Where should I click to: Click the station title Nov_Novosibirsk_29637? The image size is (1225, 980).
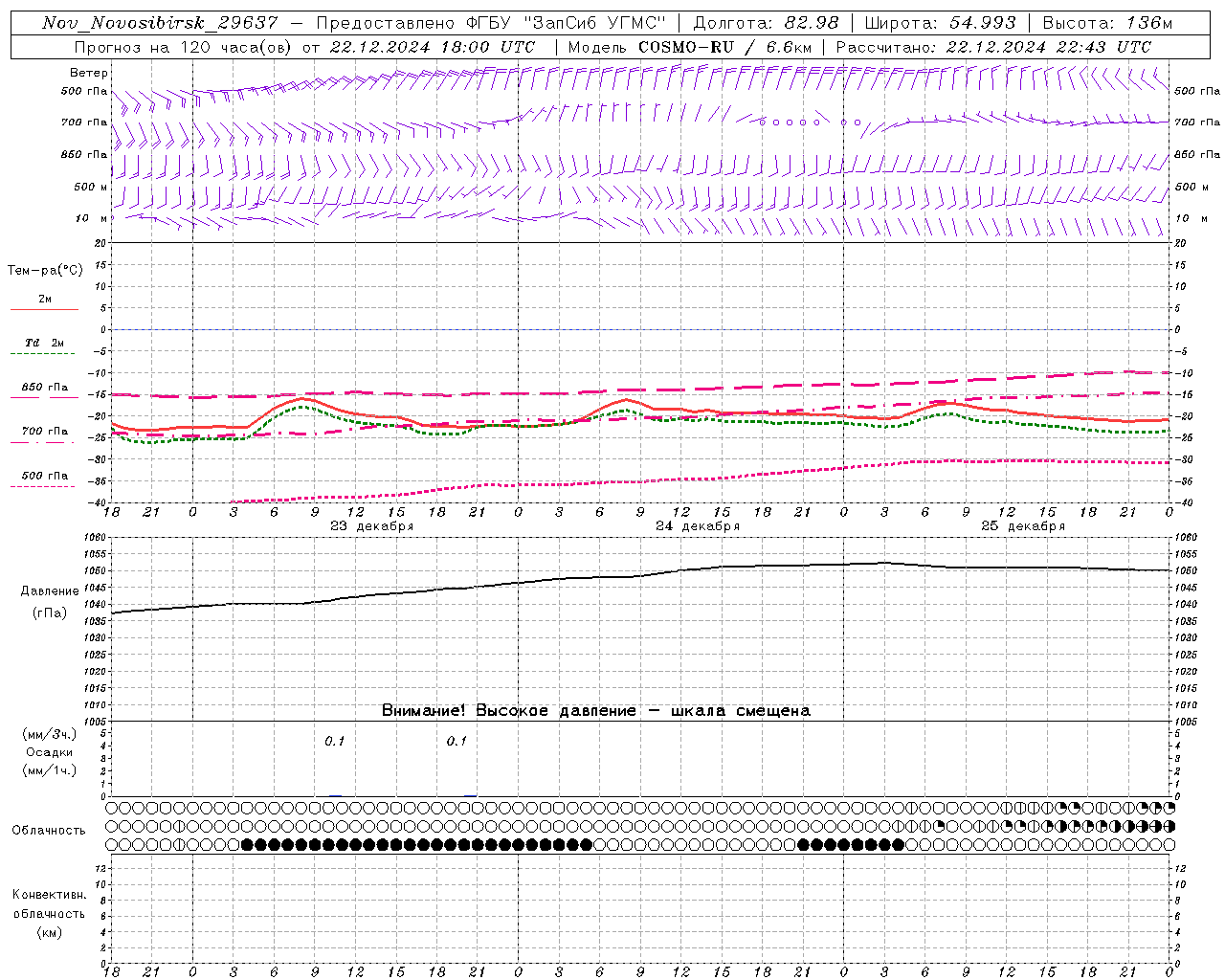[161, 23]
